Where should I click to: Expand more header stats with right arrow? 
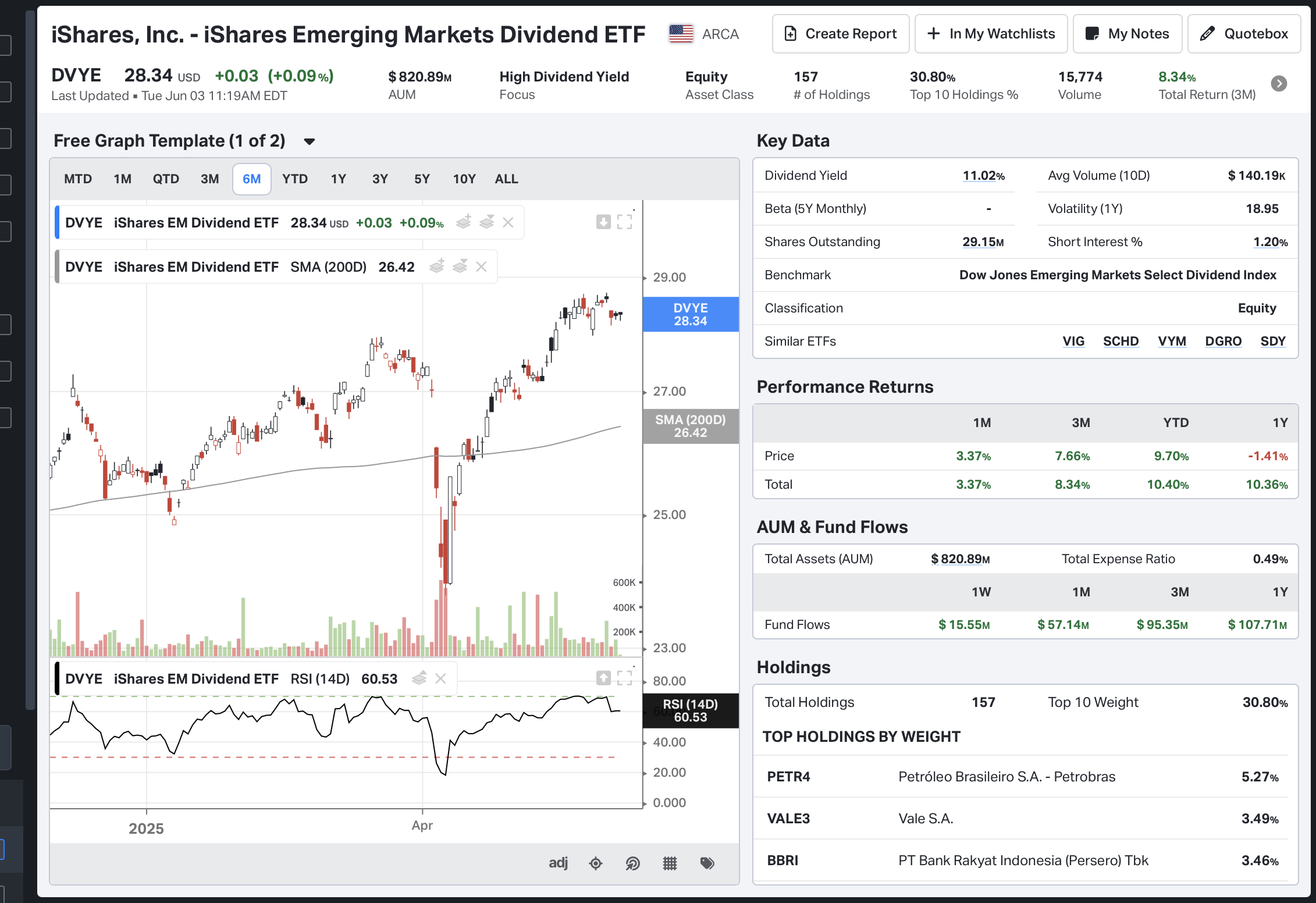[x=1279, y=84]
